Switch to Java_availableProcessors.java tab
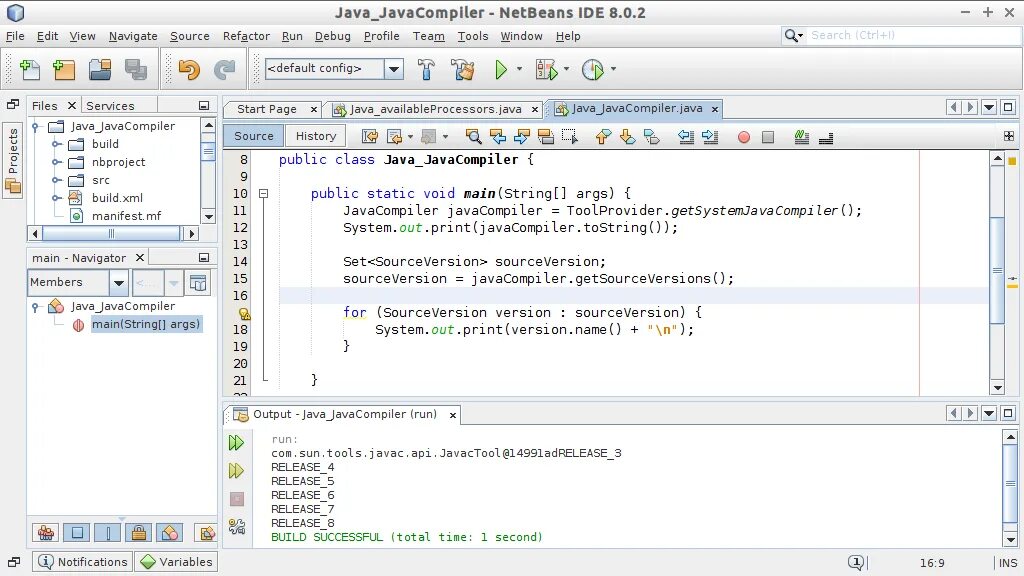1024x576 pixels. click(435, 109)
